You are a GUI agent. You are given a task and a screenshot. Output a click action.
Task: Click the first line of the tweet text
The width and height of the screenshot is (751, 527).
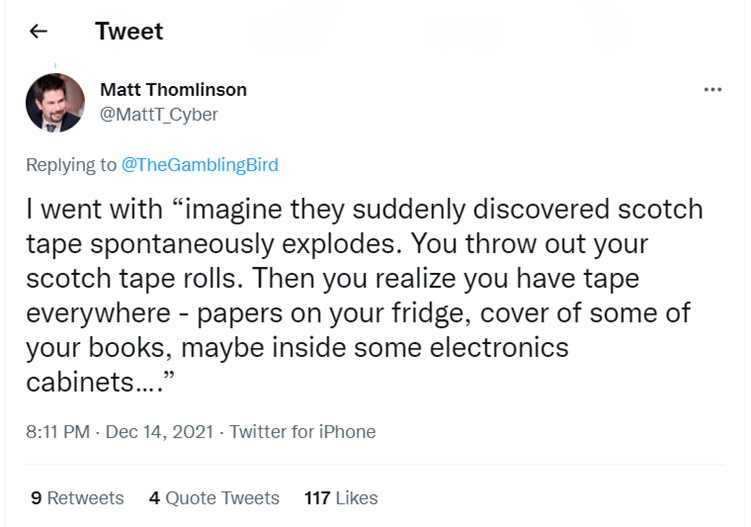(x=364, y=210)
